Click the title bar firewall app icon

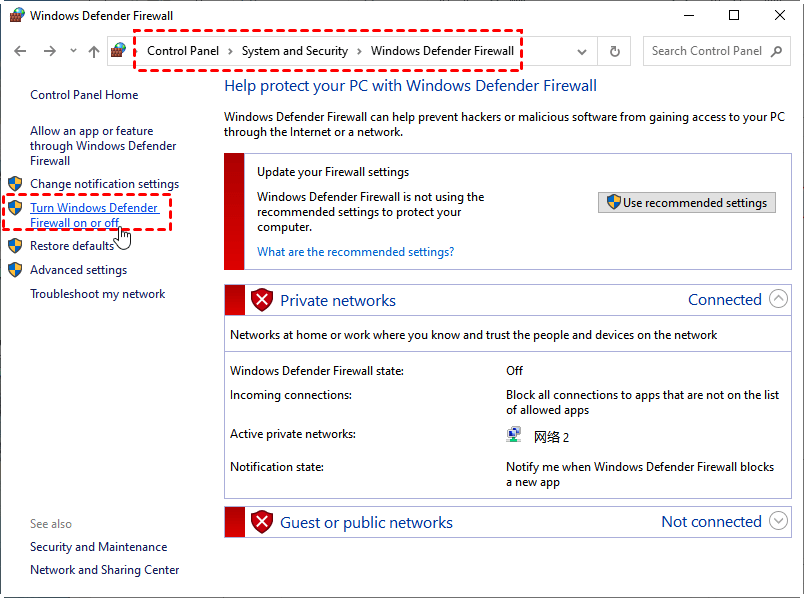click(17, 15)
